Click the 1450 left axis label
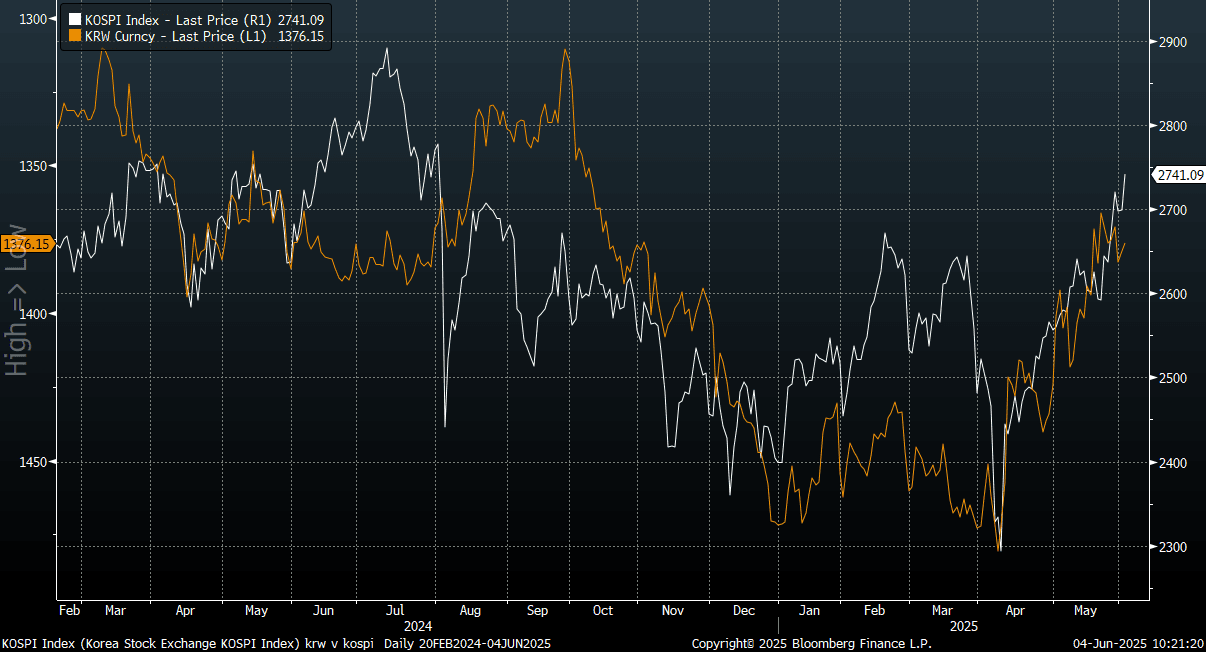Screen dimensions: 1206x652 click(32, 462)
